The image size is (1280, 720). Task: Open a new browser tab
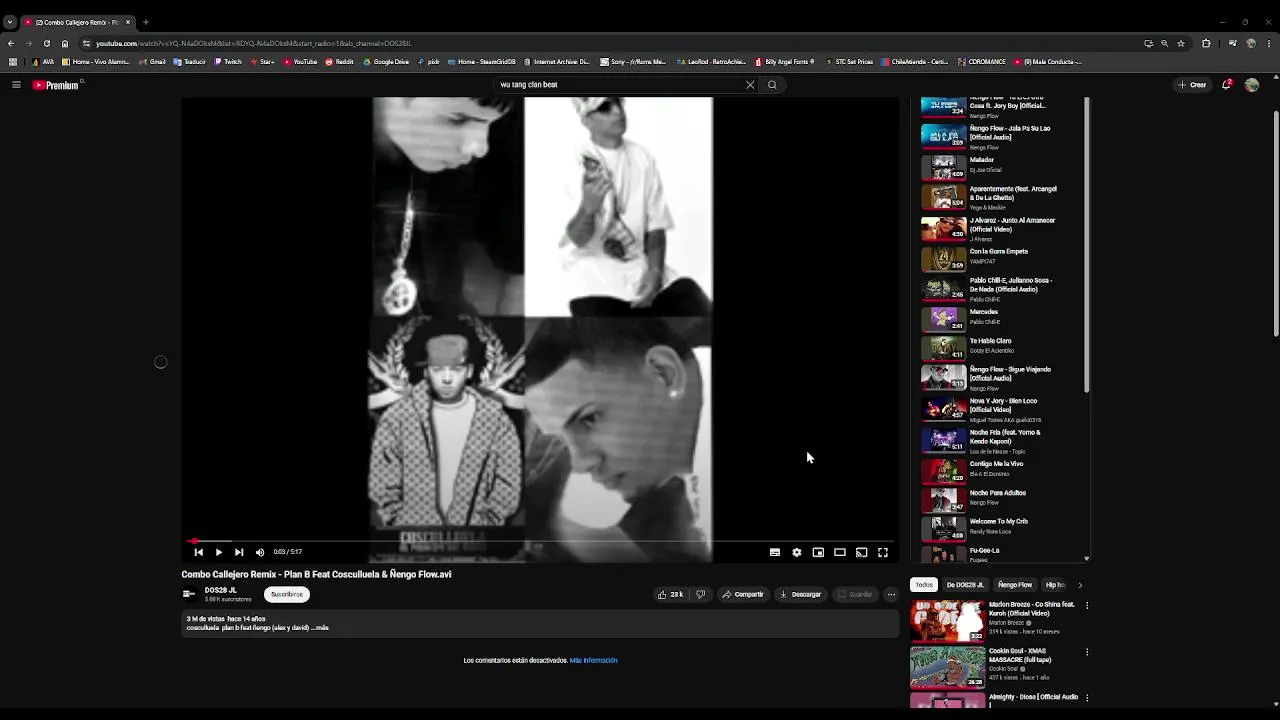click(146, 22)
